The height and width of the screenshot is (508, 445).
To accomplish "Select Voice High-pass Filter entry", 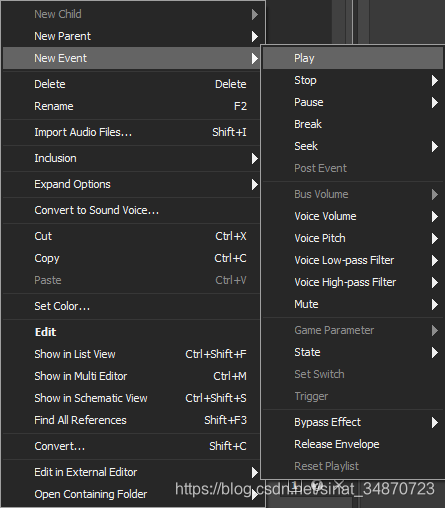I will click(353, 282).
